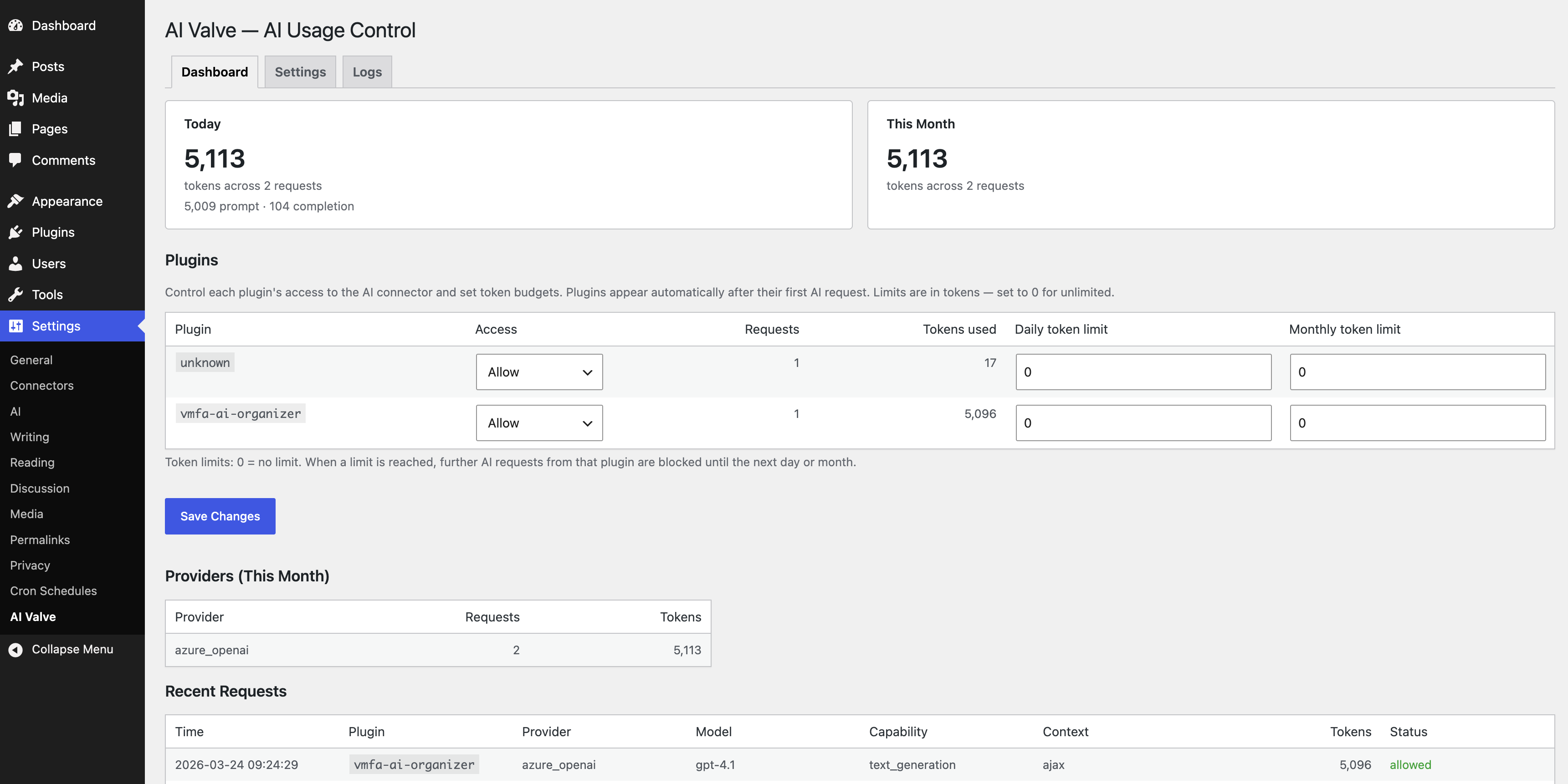Open Access dropdown for vmfa-ai-organizer

tap(539, 423)
